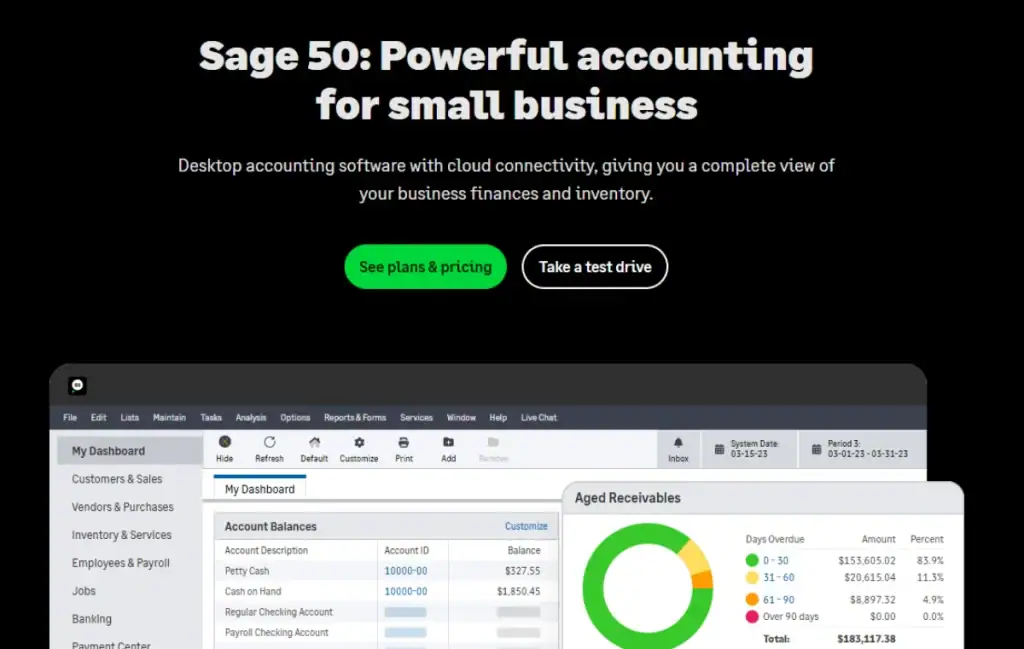Open the Maintain menu
Image resolution: width=1024 pixels, height=649 pixels.
click(169, 417)
